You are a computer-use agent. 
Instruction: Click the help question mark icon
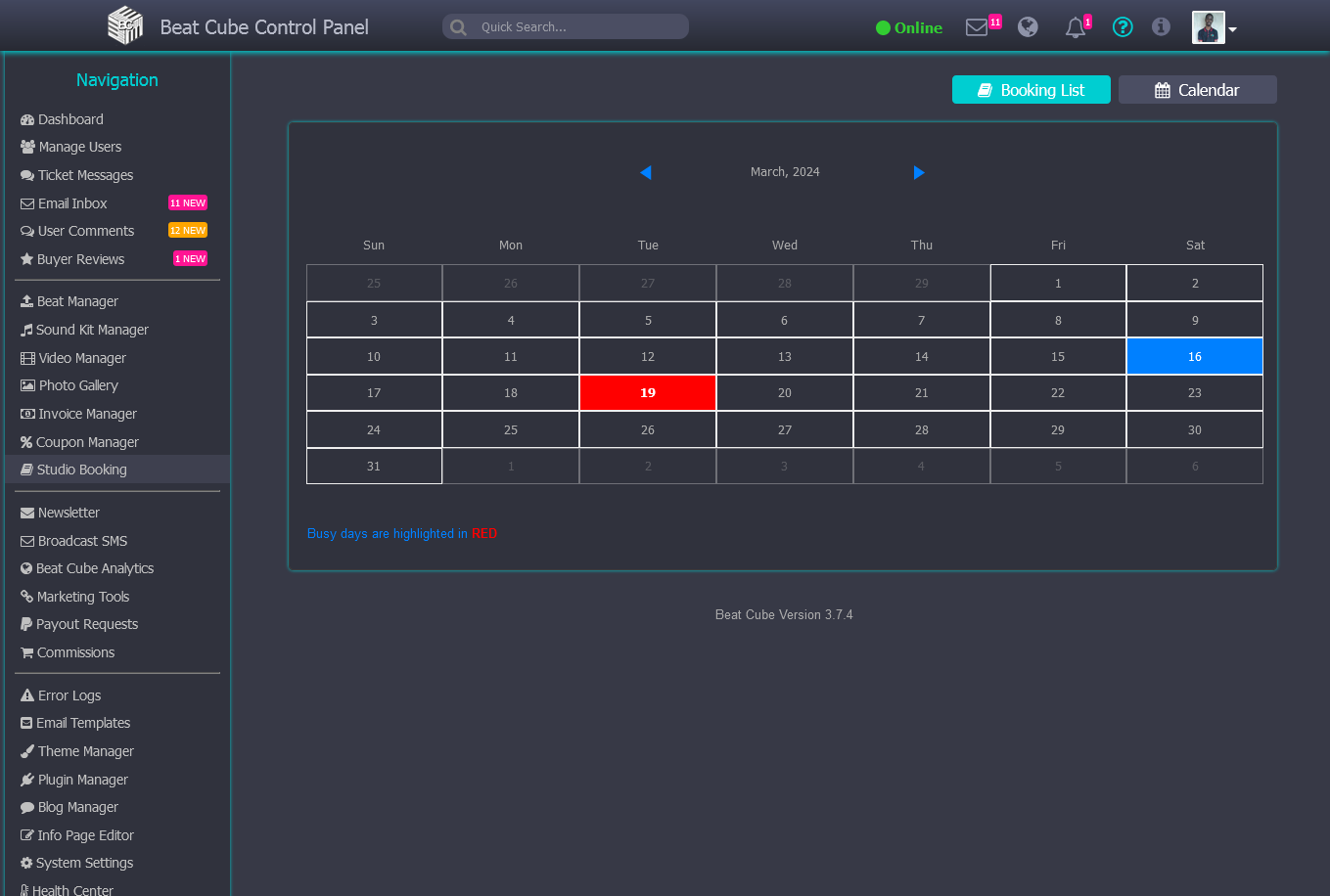coord(1123,27)
